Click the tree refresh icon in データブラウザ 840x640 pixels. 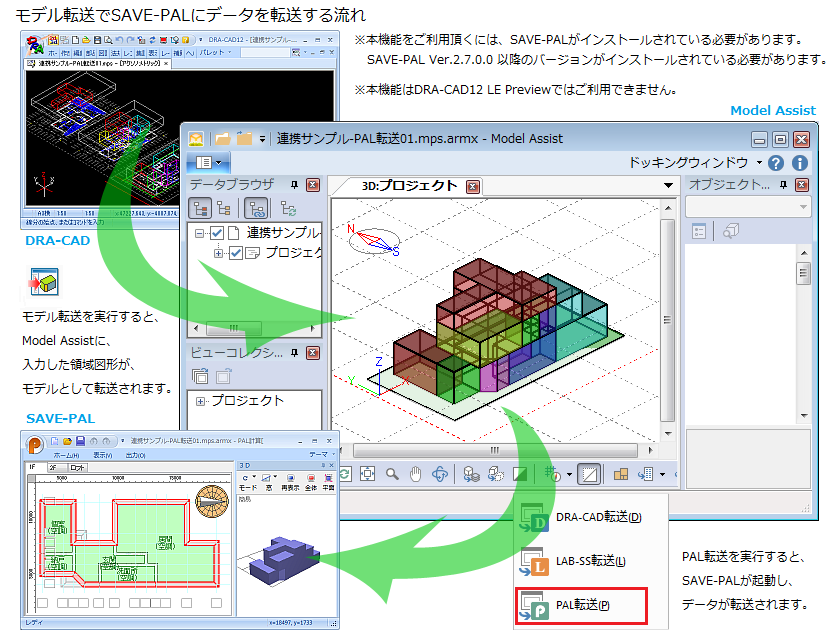tap(289, 208)
